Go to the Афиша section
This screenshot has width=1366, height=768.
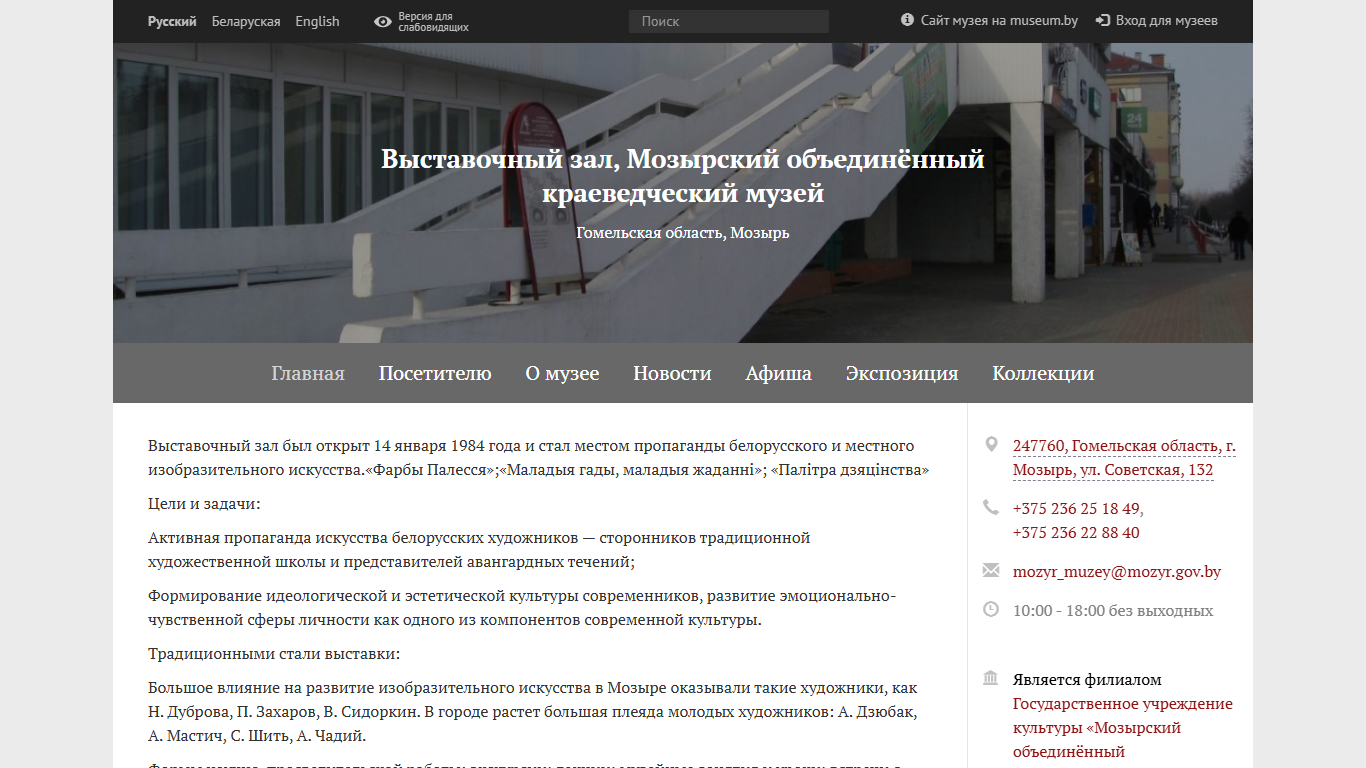[x=779, y=373]
